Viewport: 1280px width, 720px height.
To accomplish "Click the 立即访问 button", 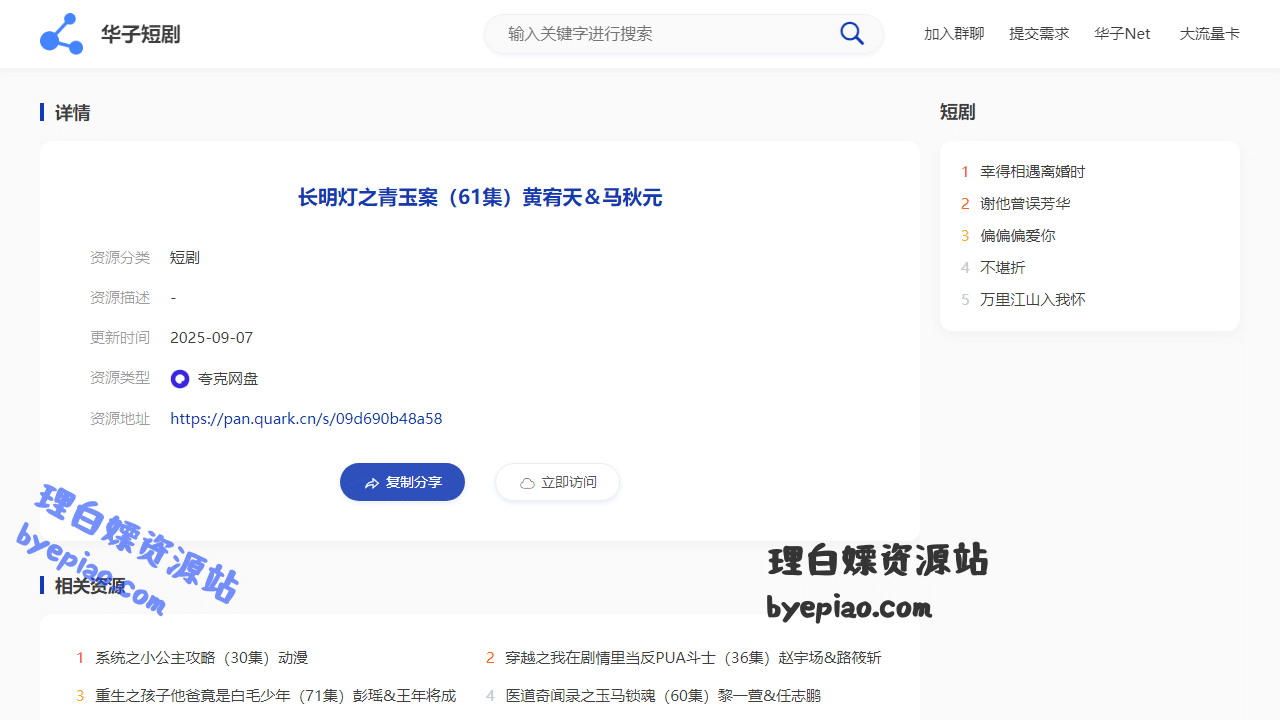I will point(557,482).
